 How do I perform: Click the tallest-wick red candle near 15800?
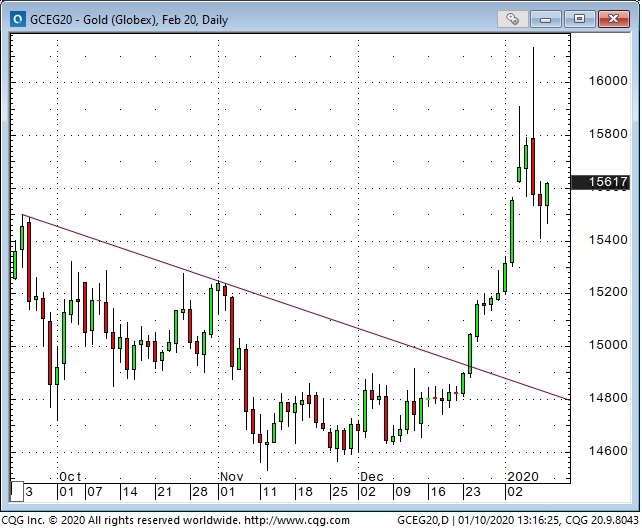point(533,166)
